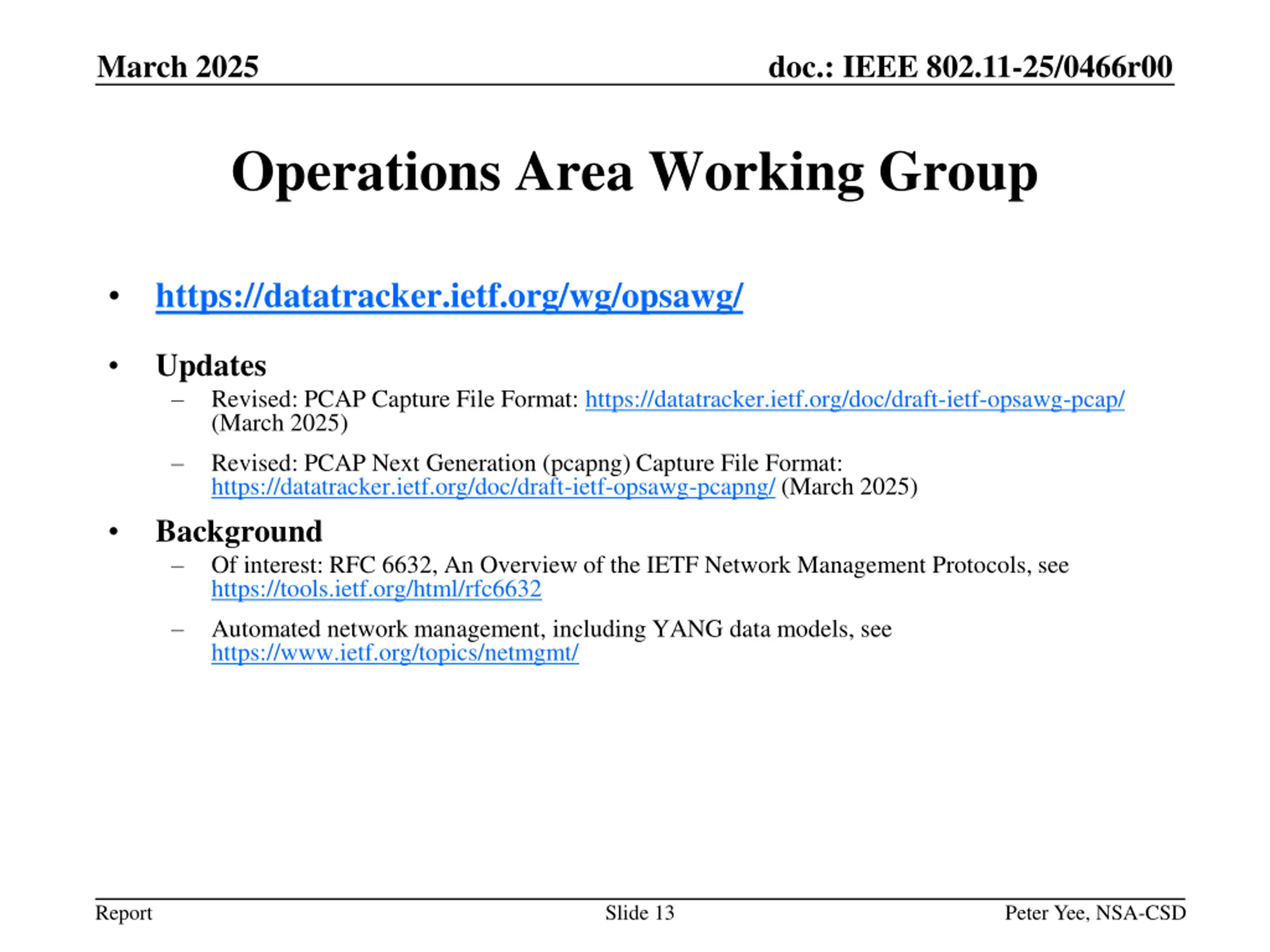Click the Revised PCAP Capture File Format text
Image resolution: width=1270 pixels, height=952 pixels.
click(394, 399)
